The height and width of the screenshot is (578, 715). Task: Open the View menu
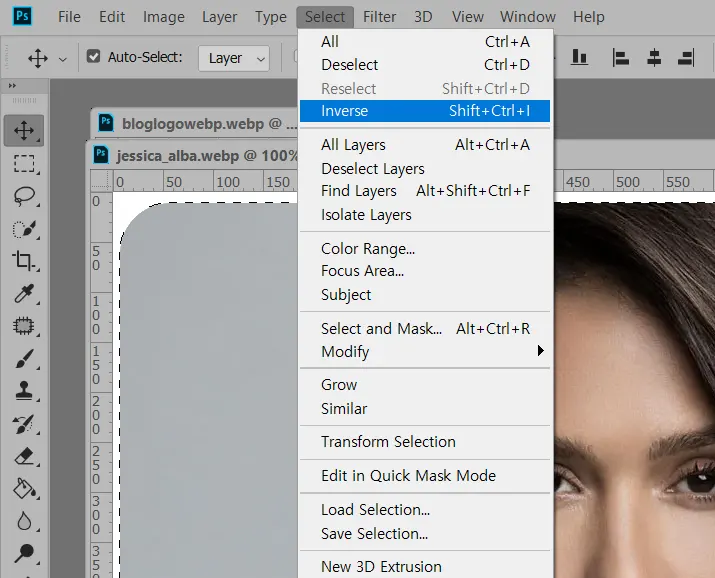(x=467, y=17)
